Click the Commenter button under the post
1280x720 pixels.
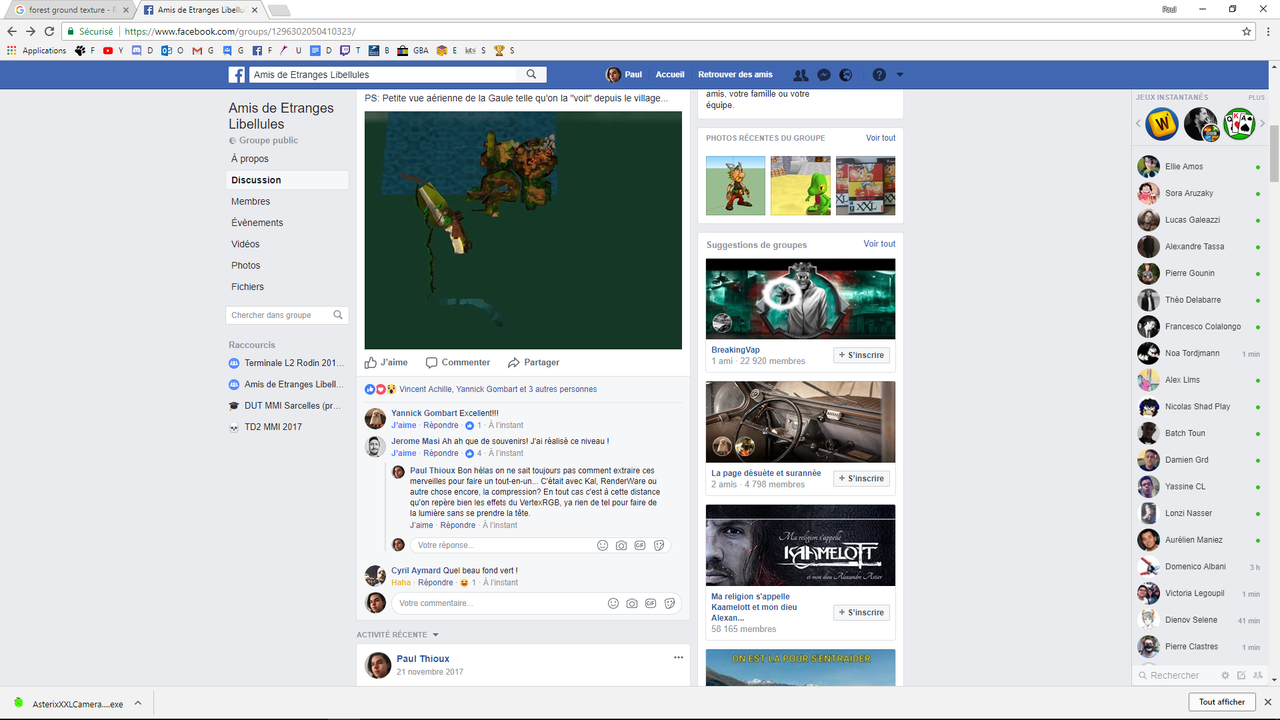click(458, 362)
